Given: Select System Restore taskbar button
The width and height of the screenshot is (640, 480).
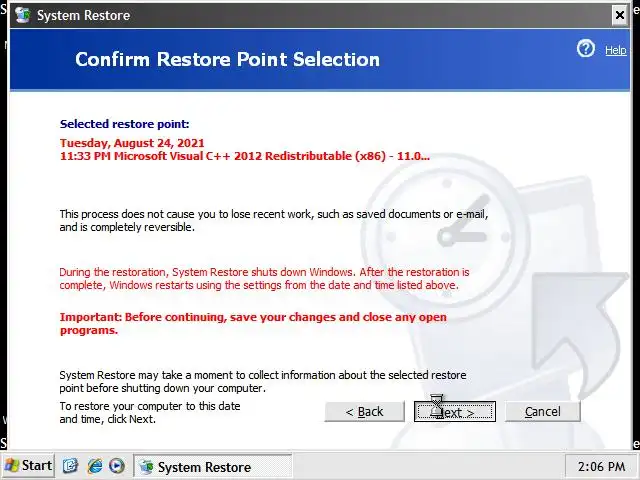Looking at the screenshot, I should point(213,466).
